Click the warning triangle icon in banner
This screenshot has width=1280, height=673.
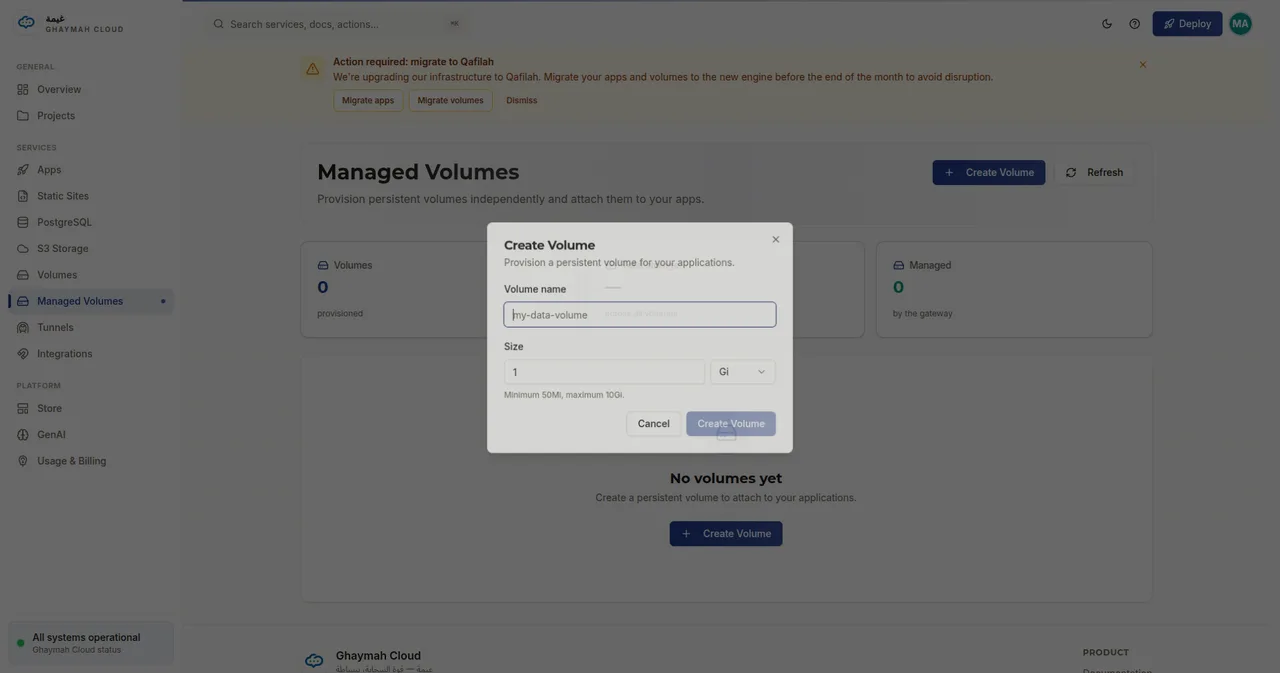313,69
